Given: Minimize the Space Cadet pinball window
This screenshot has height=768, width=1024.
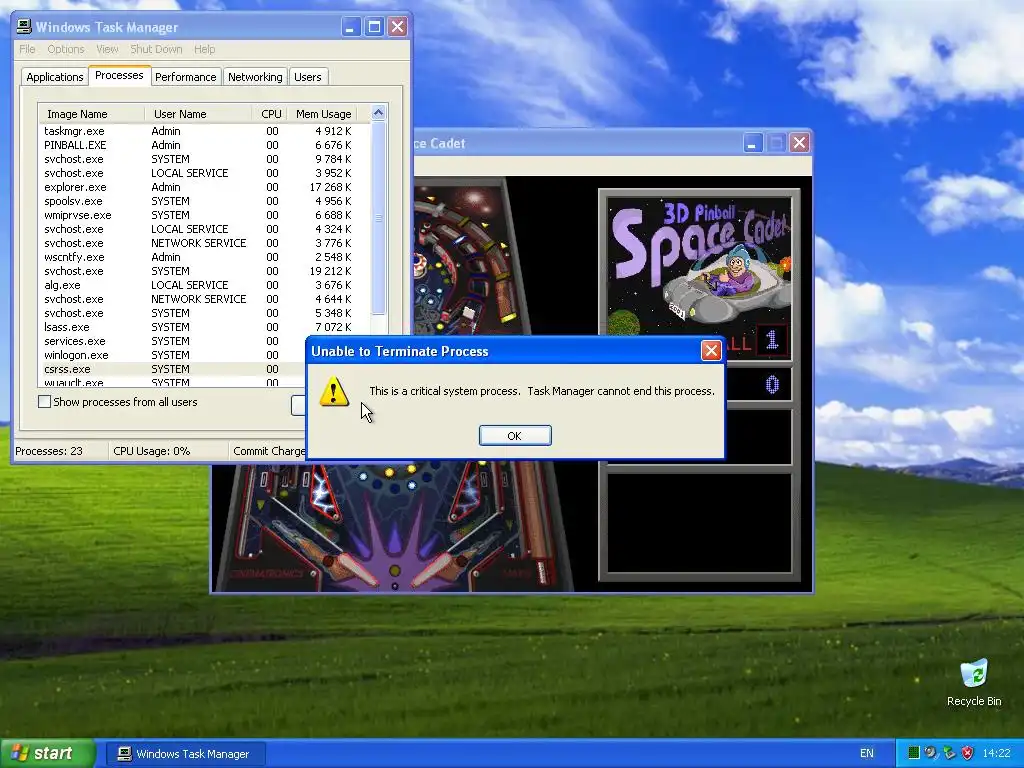Looking at the screenshot, I should click(x=752, y=143).
